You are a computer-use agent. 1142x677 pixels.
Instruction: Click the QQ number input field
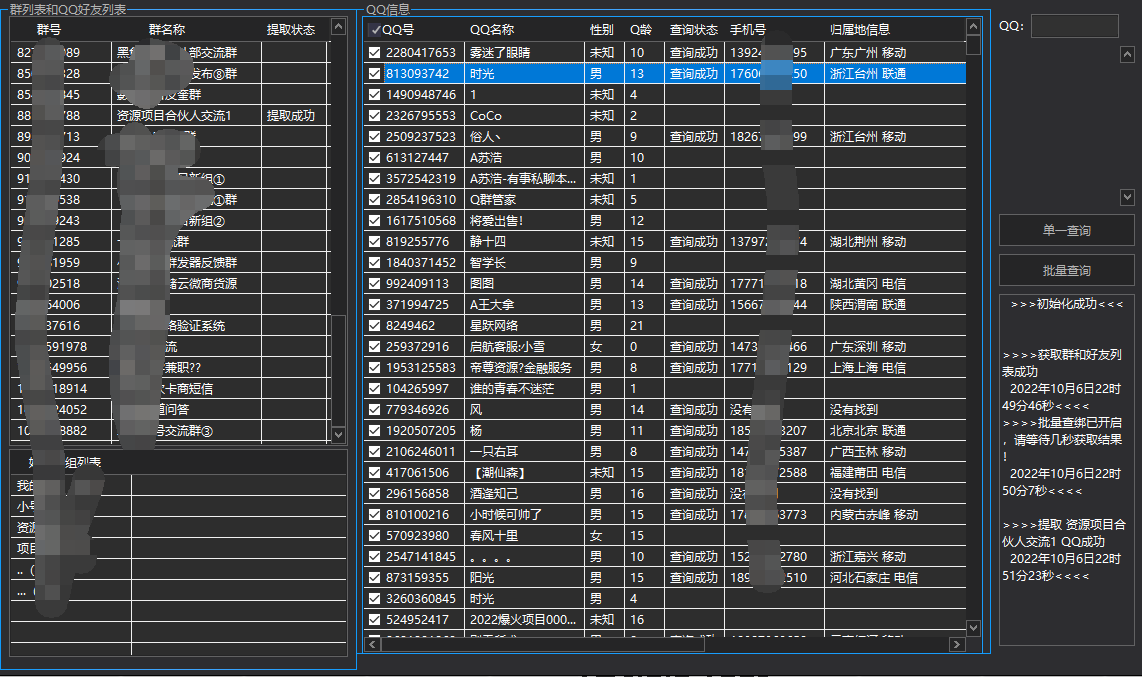1074,26
